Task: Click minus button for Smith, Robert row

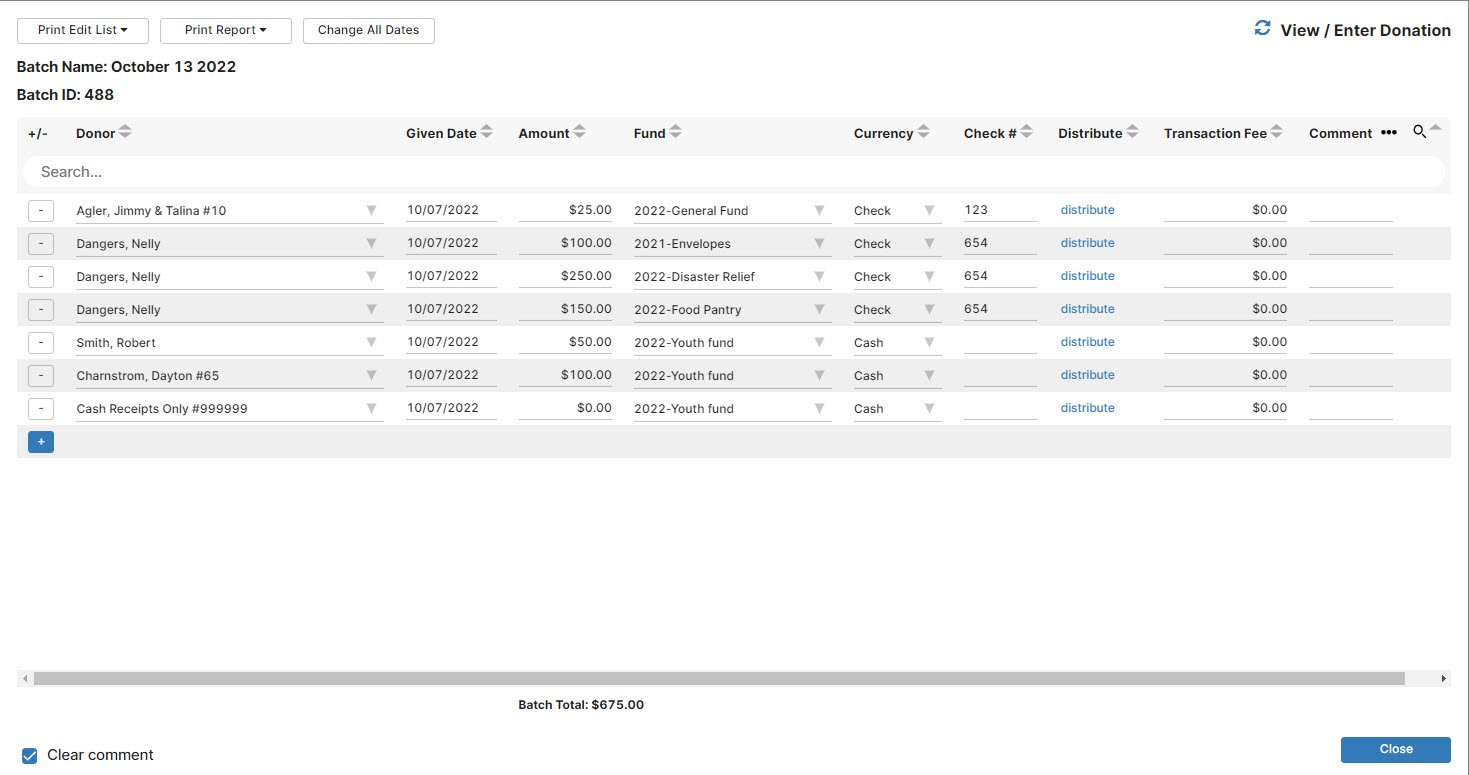Action: tap(41, 342)
